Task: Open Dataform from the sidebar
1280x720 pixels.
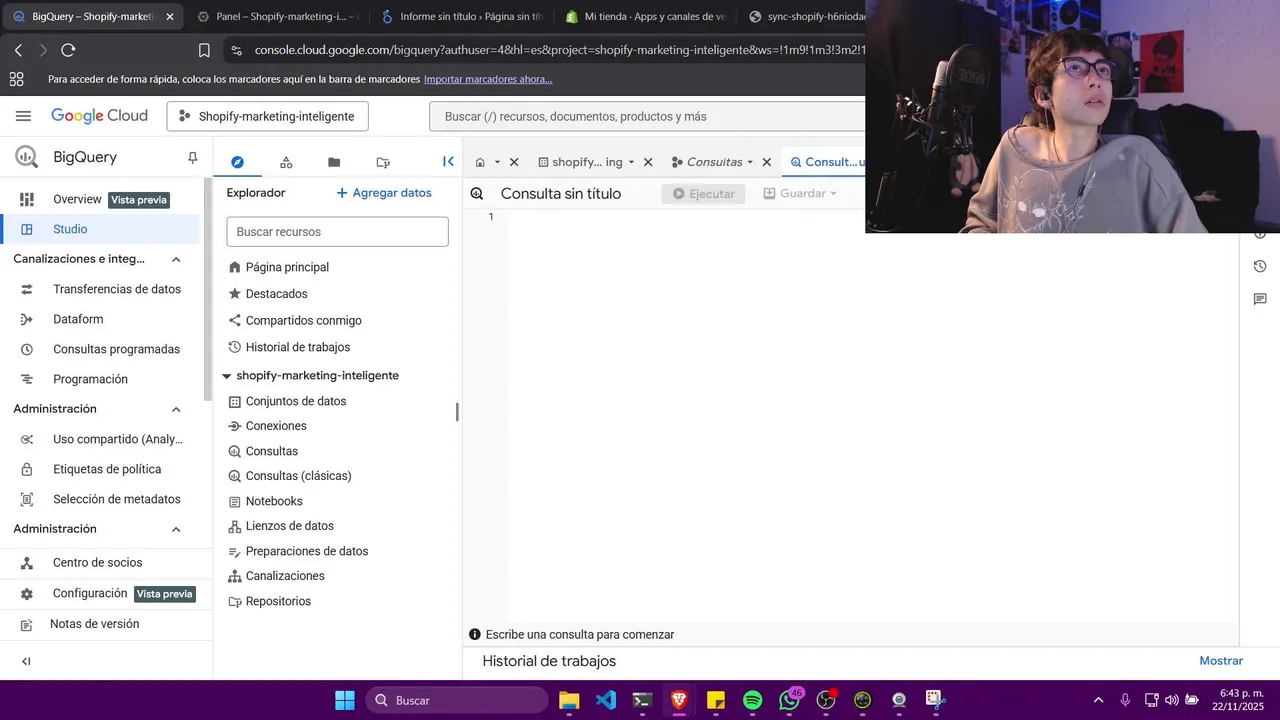Action: [100, 319]
